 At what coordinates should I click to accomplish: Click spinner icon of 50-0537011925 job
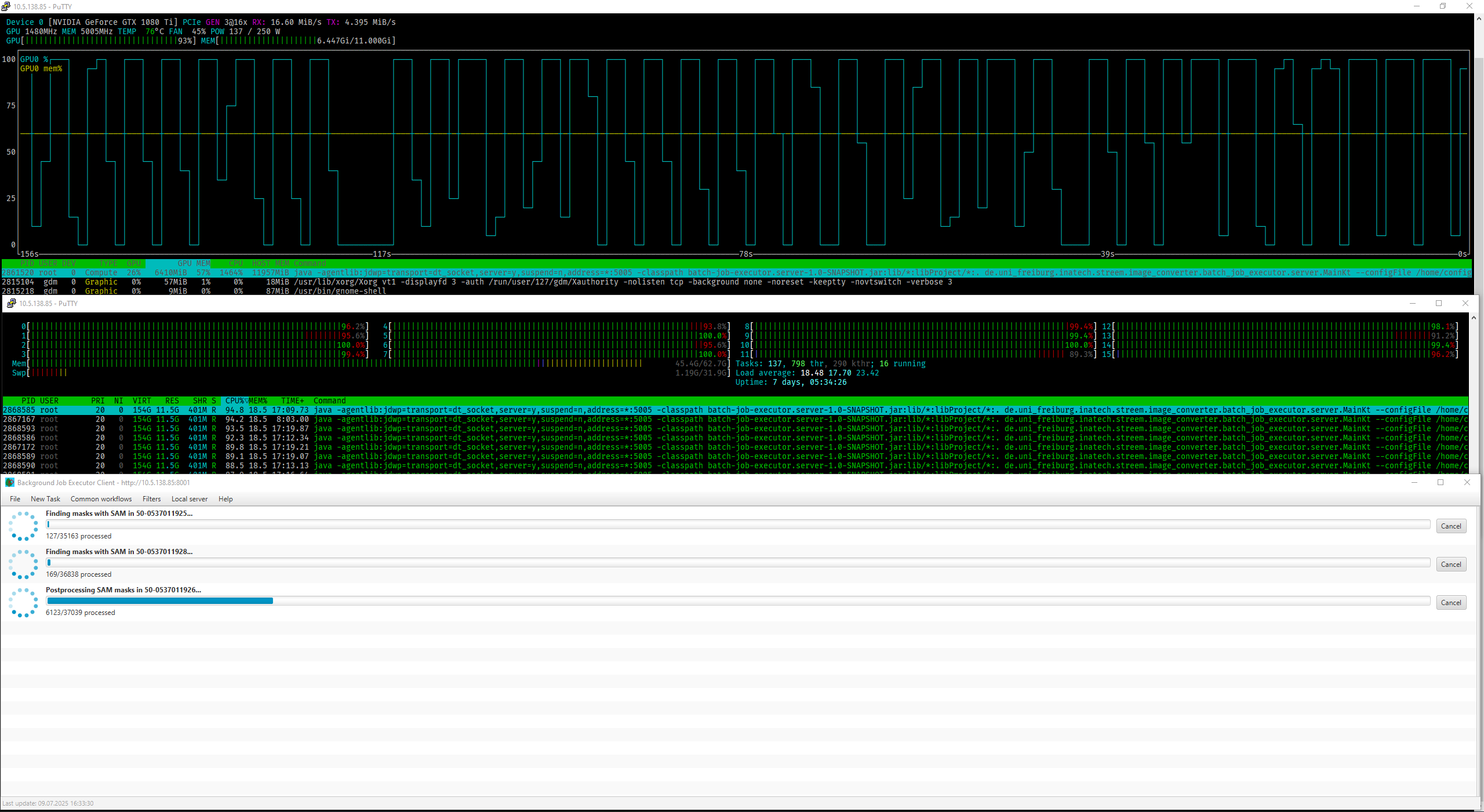tap(23, 526)
